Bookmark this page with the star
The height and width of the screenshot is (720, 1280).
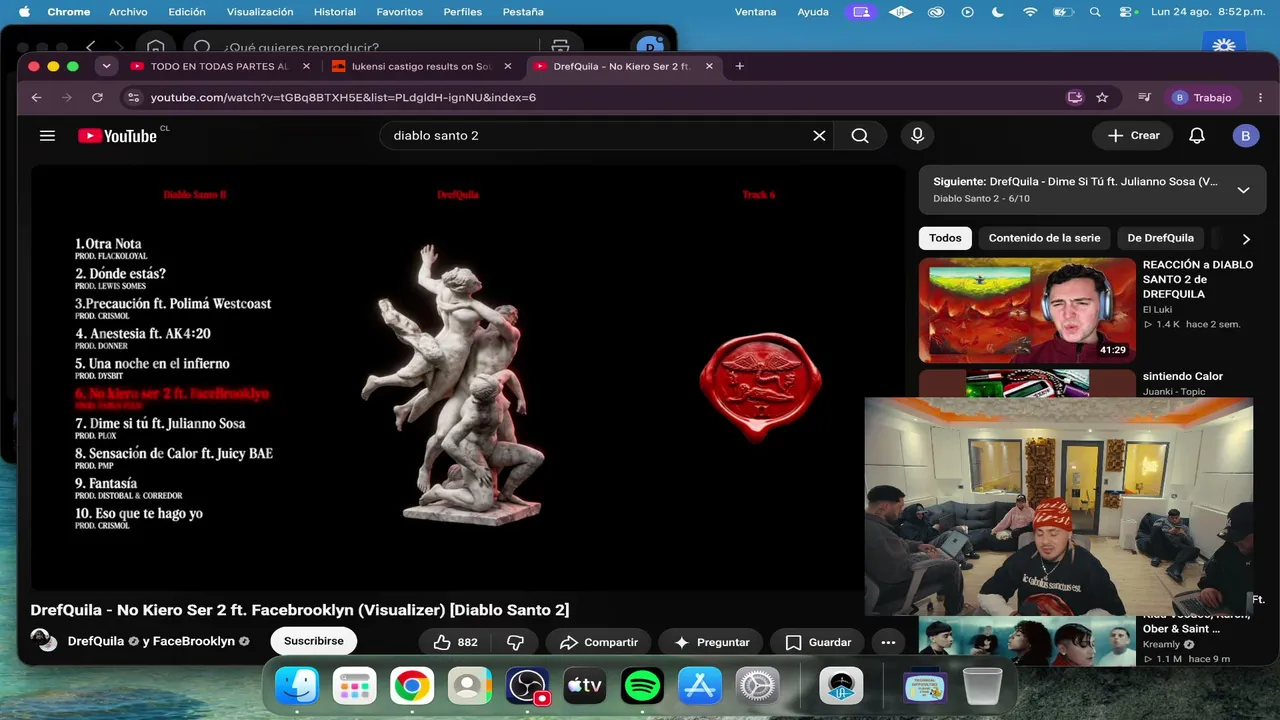tap(1102, 98)
